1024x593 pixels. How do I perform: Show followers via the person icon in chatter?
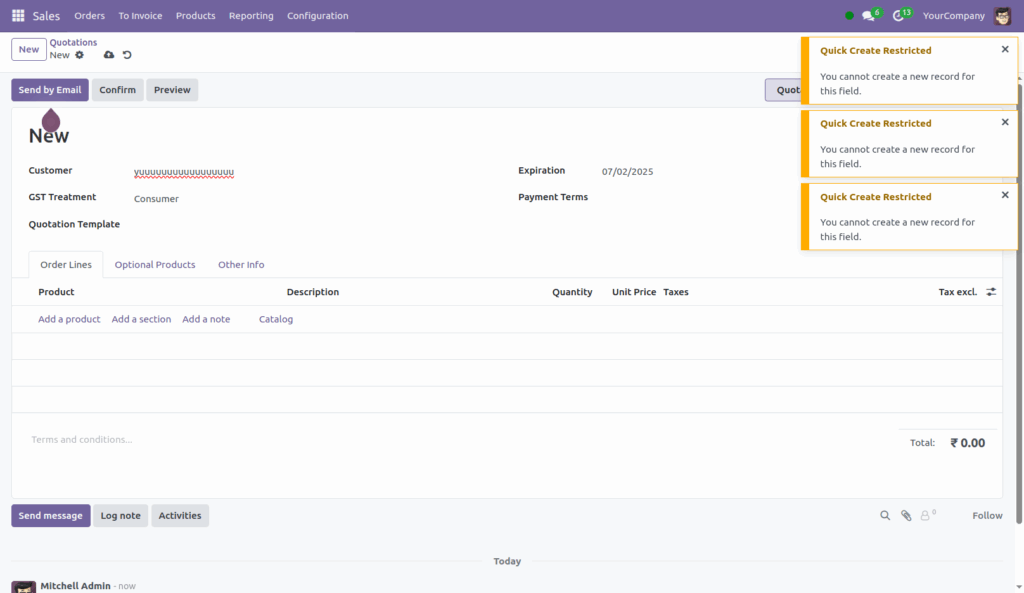pyautogui.click(x=925, y=515)
